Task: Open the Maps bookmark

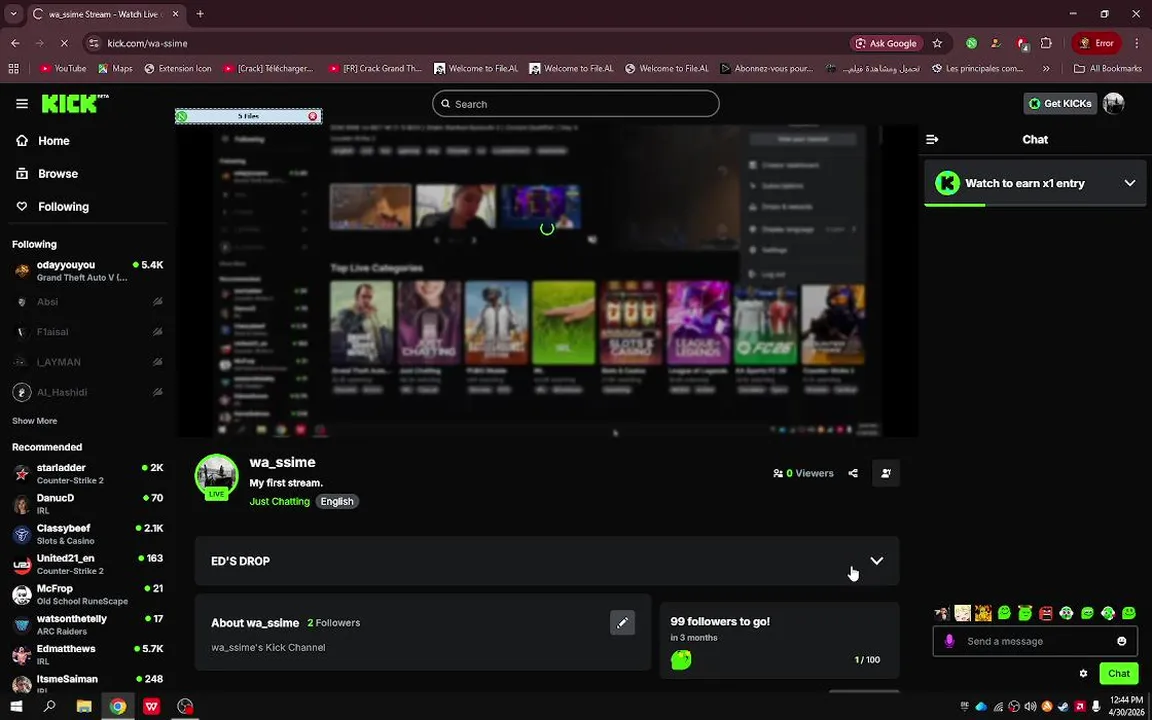Action: tap(116, 68)
